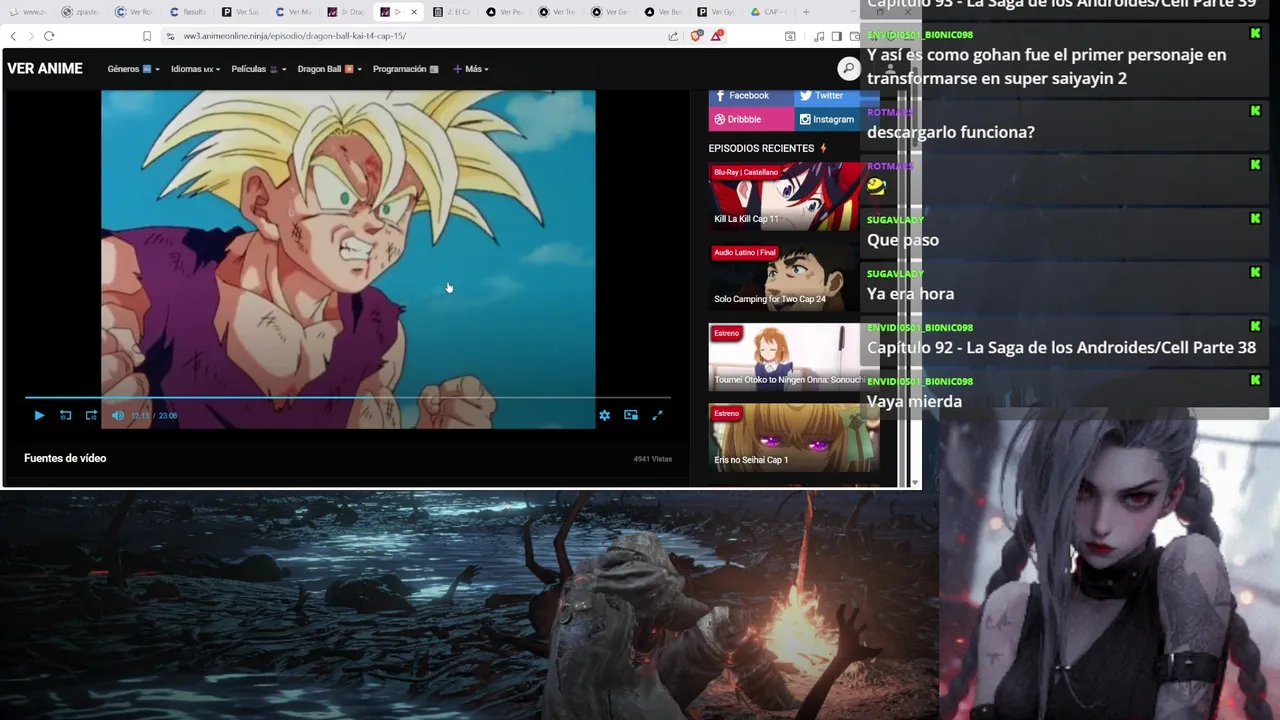Click Kick badge beside 'descargarlo funciona?'
This screenshot has width=1280, height=720.
[x=1255, y=111]
